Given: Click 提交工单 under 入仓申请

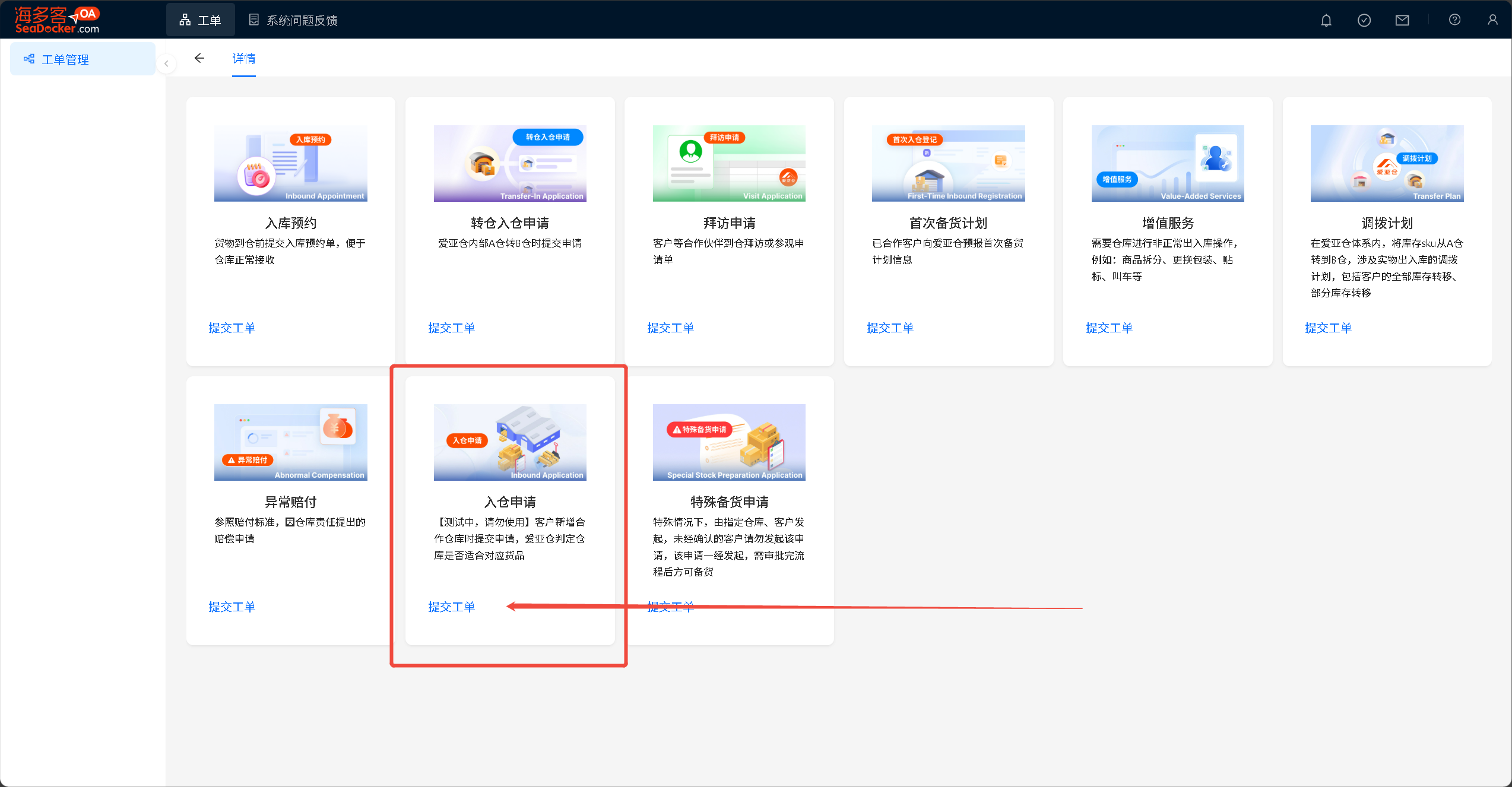Looking at the screenshot, I should point(451,607).
